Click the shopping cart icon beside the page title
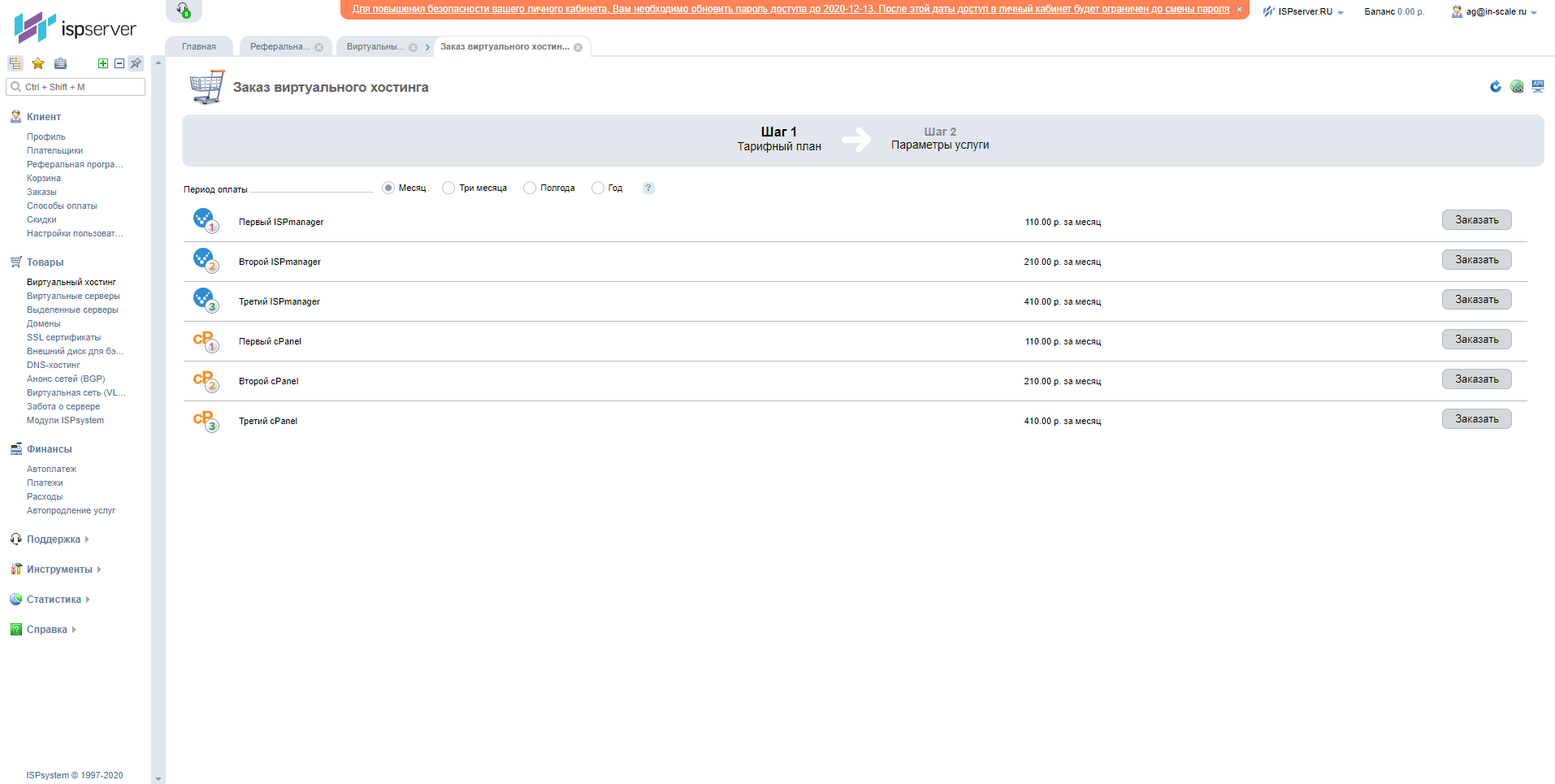 coord(206,86)
